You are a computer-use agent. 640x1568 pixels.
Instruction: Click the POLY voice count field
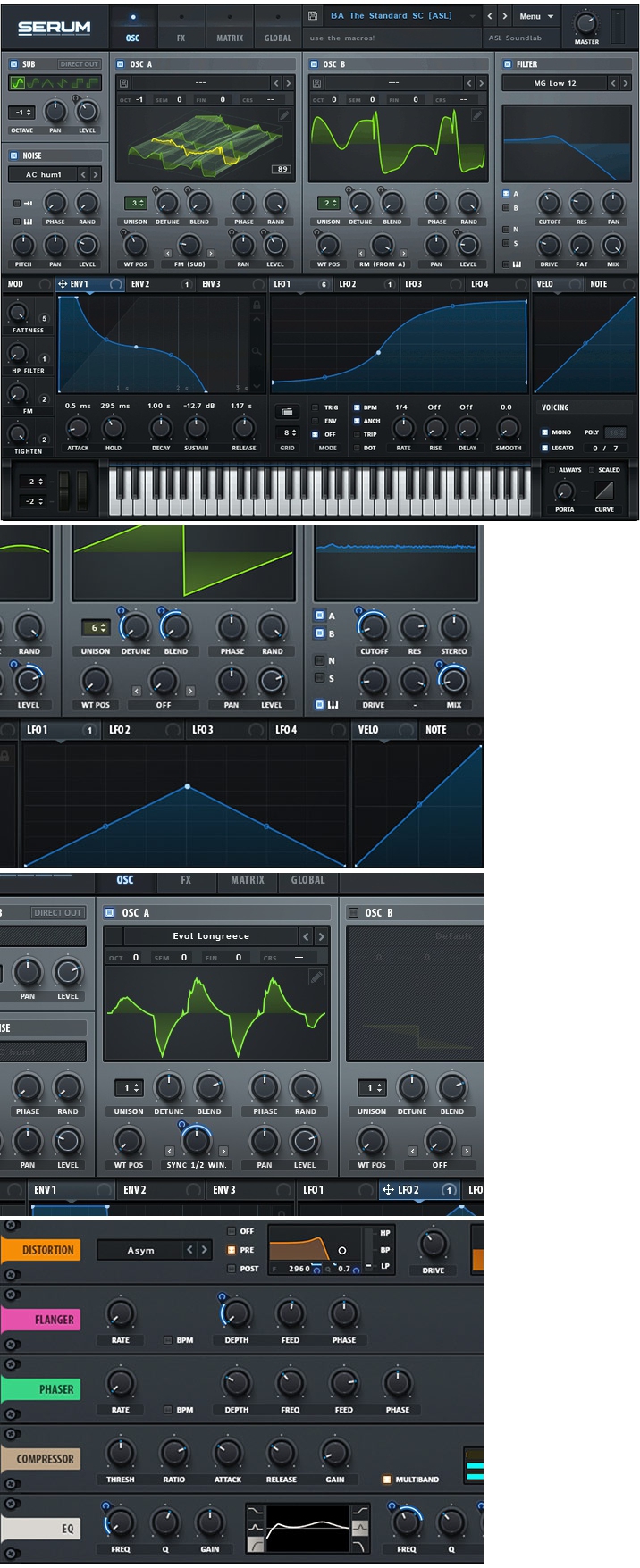click(x=617, y=432)
